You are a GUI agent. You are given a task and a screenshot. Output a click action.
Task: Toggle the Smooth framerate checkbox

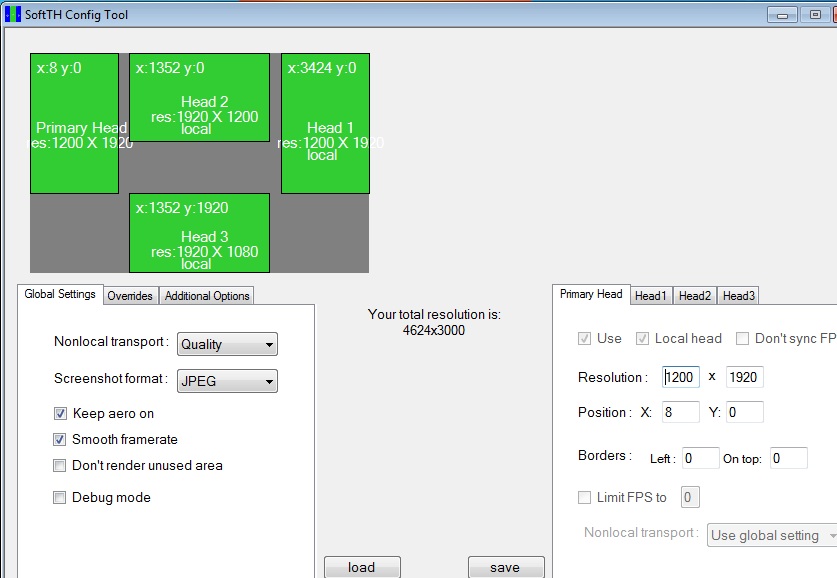pos(59,439)
